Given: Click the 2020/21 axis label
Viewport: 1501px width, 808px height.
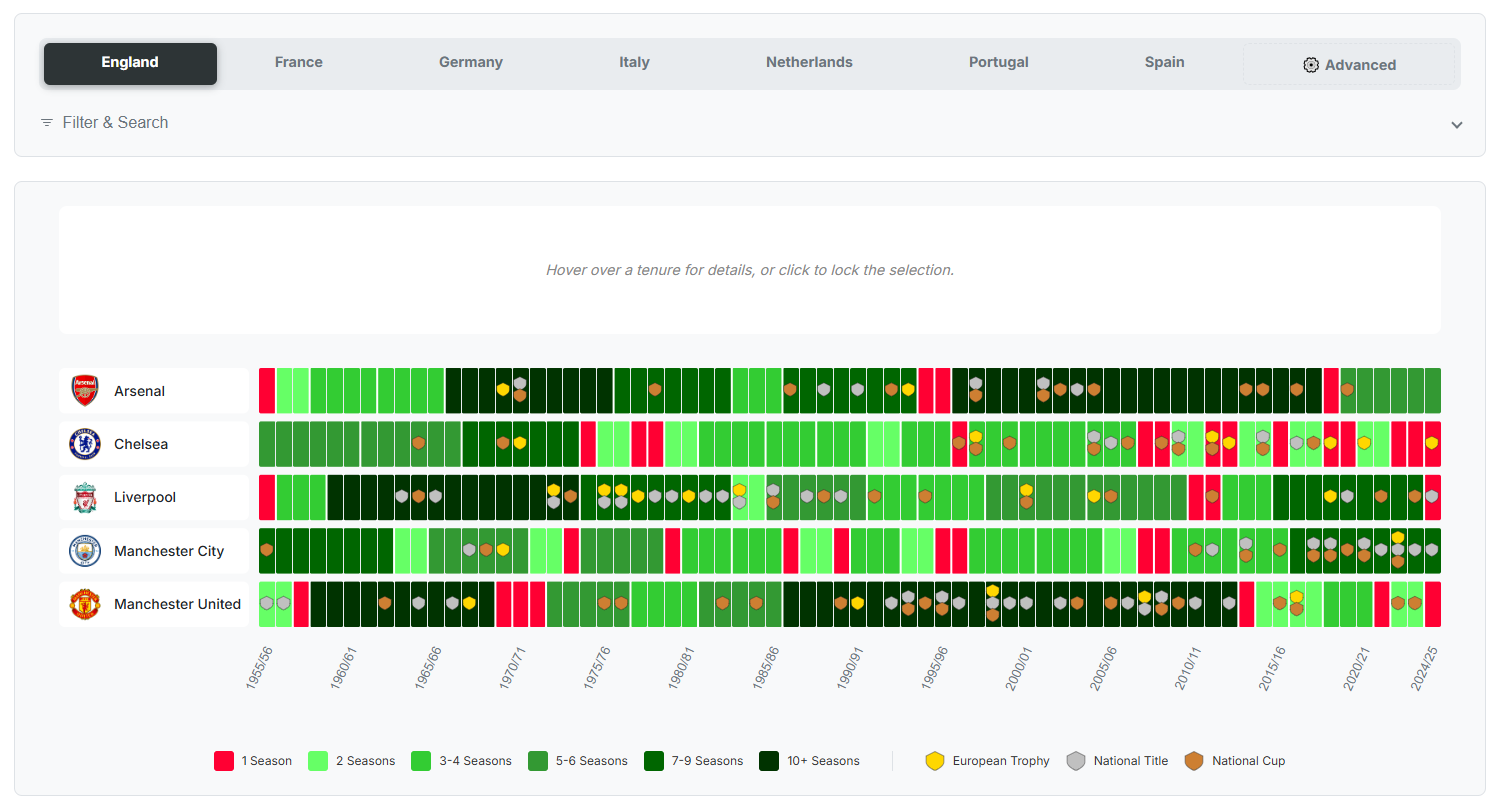Looking at the screenshot, I should [1357, 667].
